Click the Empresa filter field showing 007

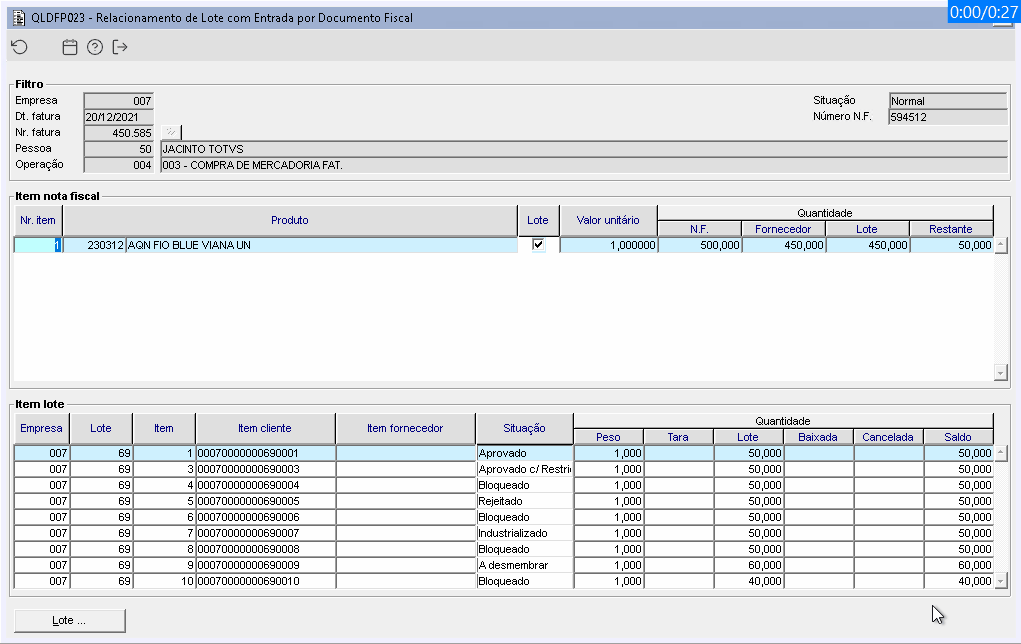tap(118, 101)
